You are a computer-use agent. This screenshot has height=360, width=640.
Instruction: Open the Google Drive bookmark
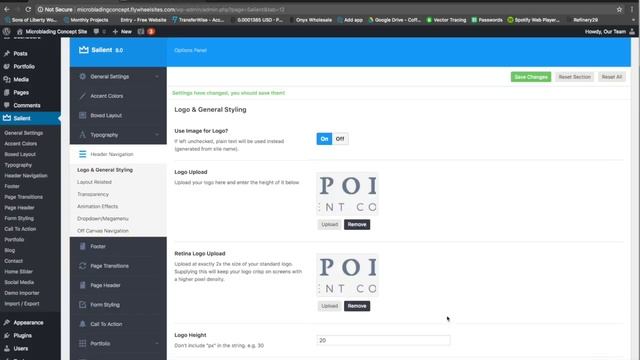point(394,20)
